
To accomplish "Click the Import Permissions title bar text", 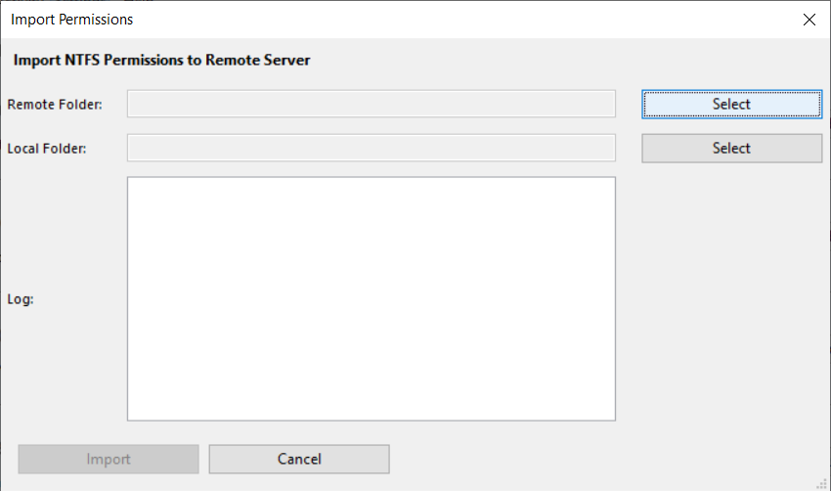I will click(72, 20).
